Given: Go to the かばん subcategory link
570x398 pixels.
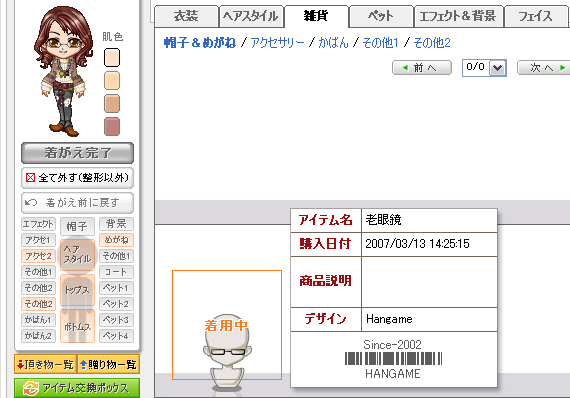Looking at the screenshot, I should click(333, 43).
